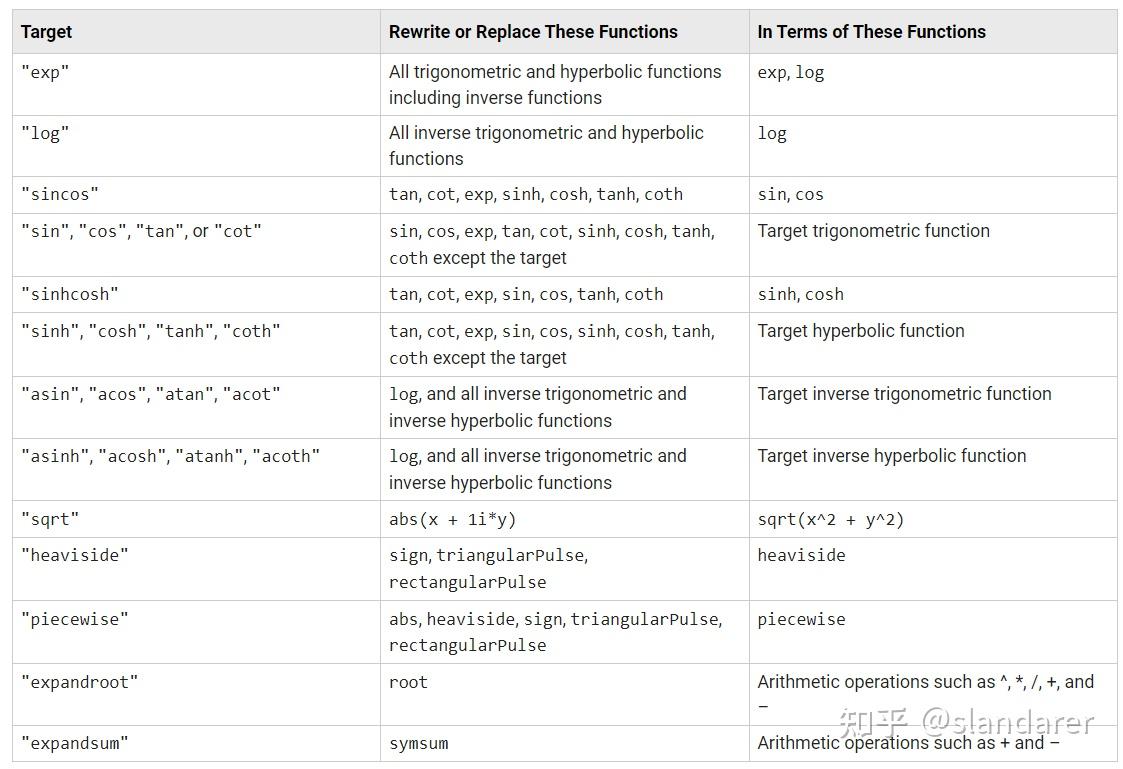Image resolution: width=1123 pixels, height=769 pixels.
Task: Click the "asin", "acos", "atan", "acot" cell
Action: [150, 394]
